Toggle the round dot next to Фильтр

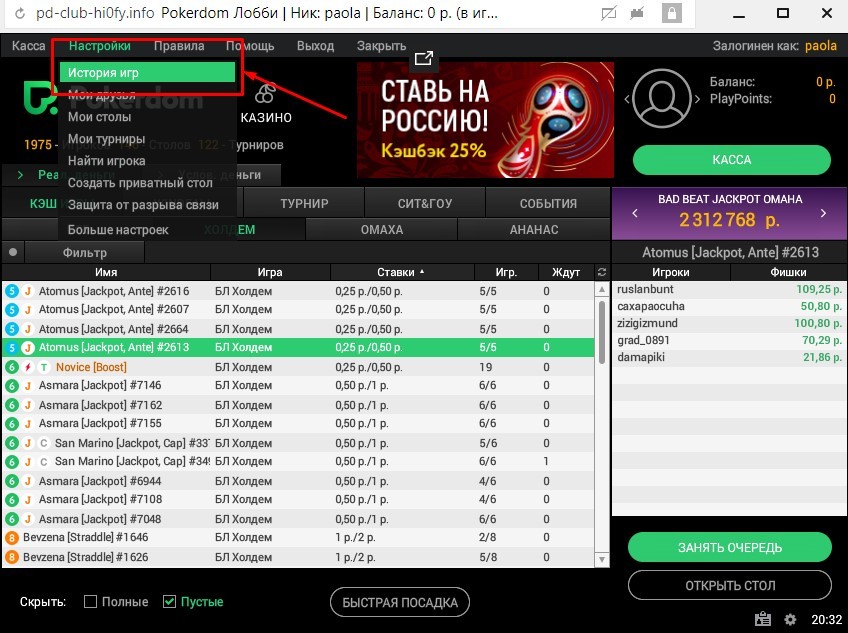(x=13, y=252)
